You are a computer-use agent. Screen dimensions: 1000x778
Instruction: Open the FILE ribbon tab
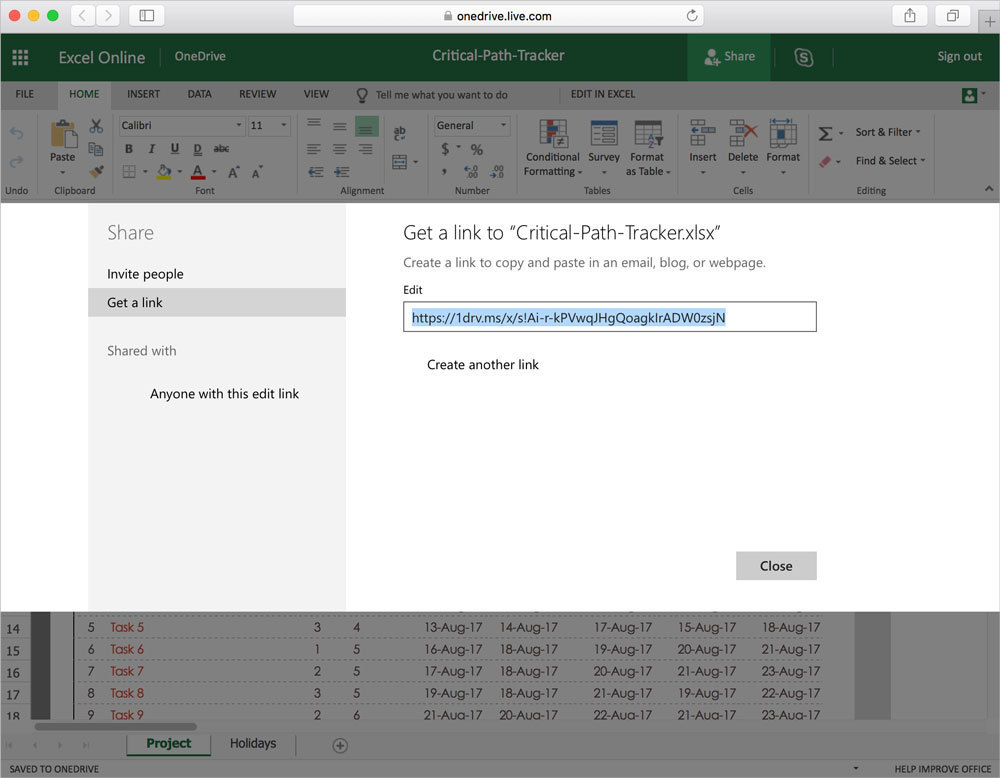[x=25, y=94]
